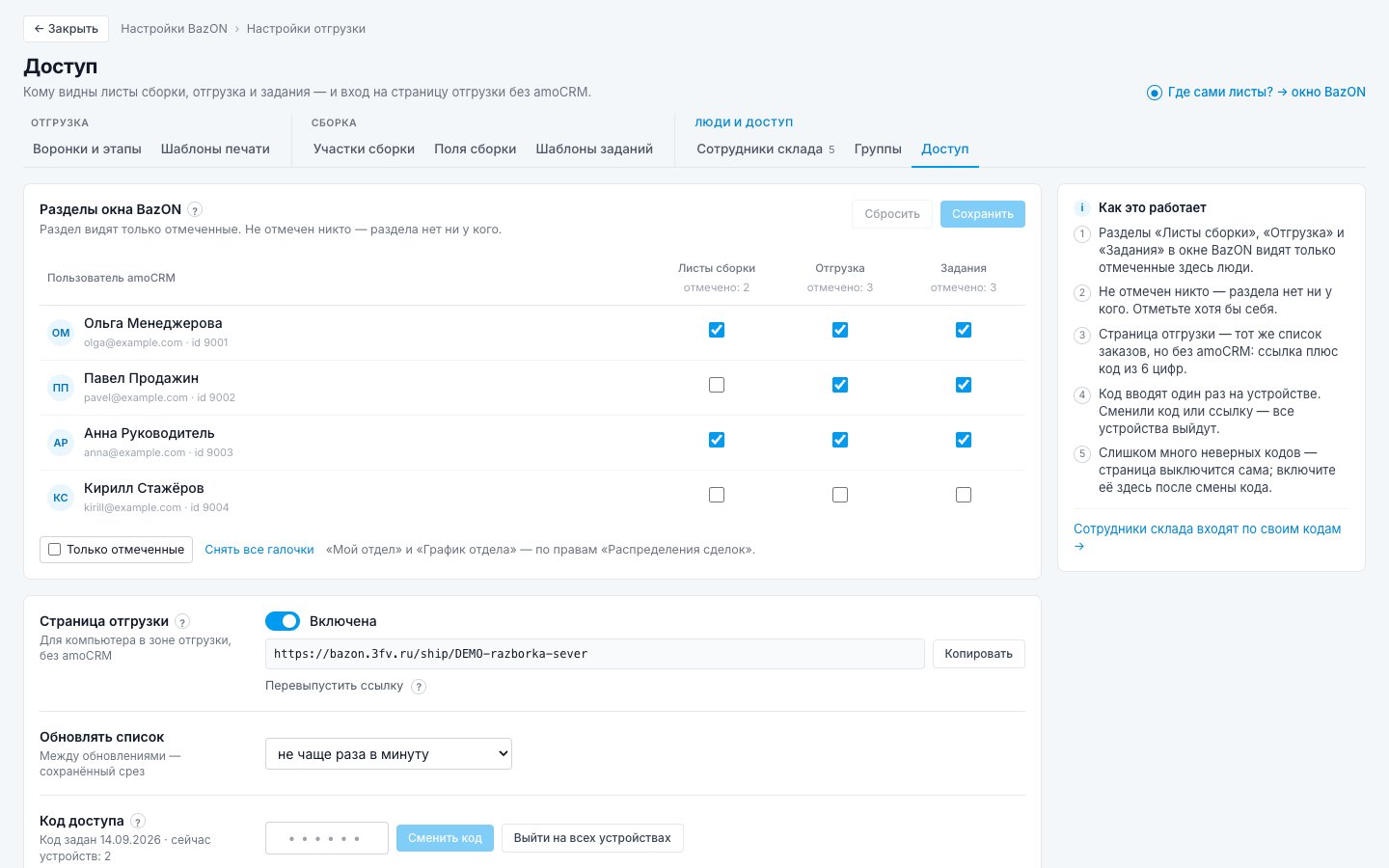Click the info icon beside Как это работает
Image resolution: width=1389 pixels, height=868 pixels.
[x=1082, y=207]
